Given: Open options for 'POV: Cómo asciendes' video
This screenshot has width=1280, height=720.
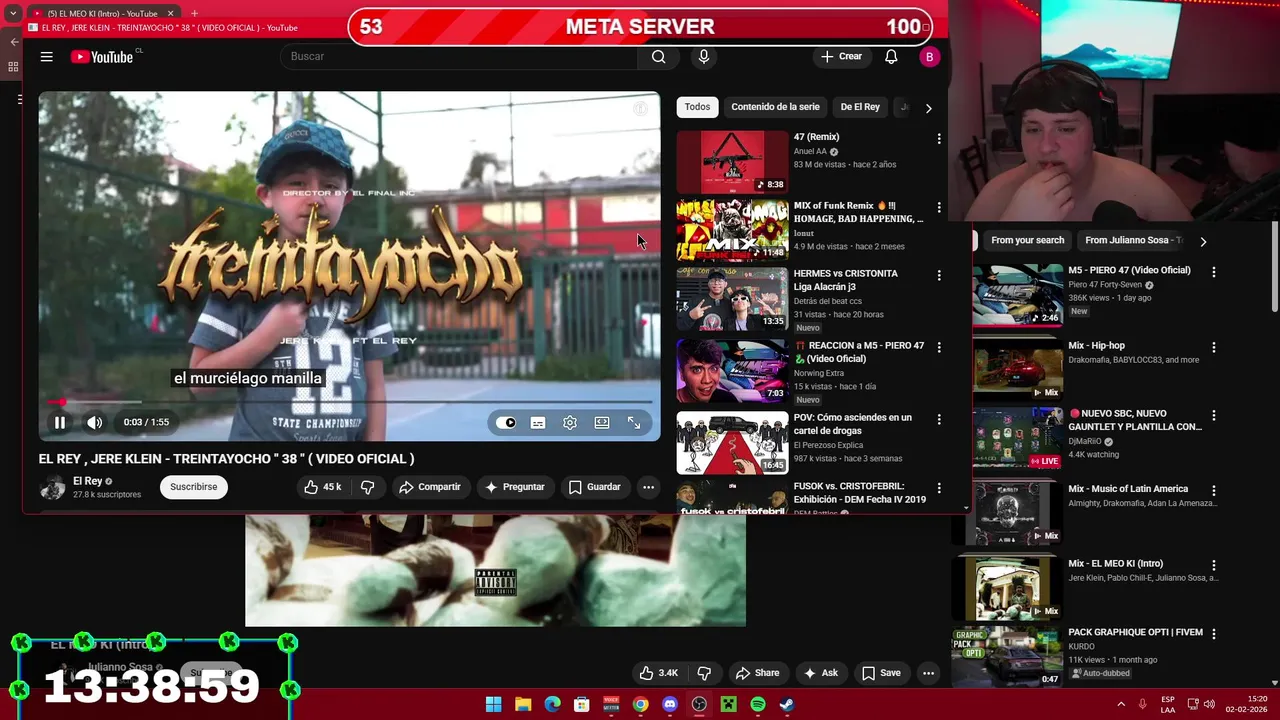Looking at the screenshot, I should pyautogui.click(x=938, y=420).
